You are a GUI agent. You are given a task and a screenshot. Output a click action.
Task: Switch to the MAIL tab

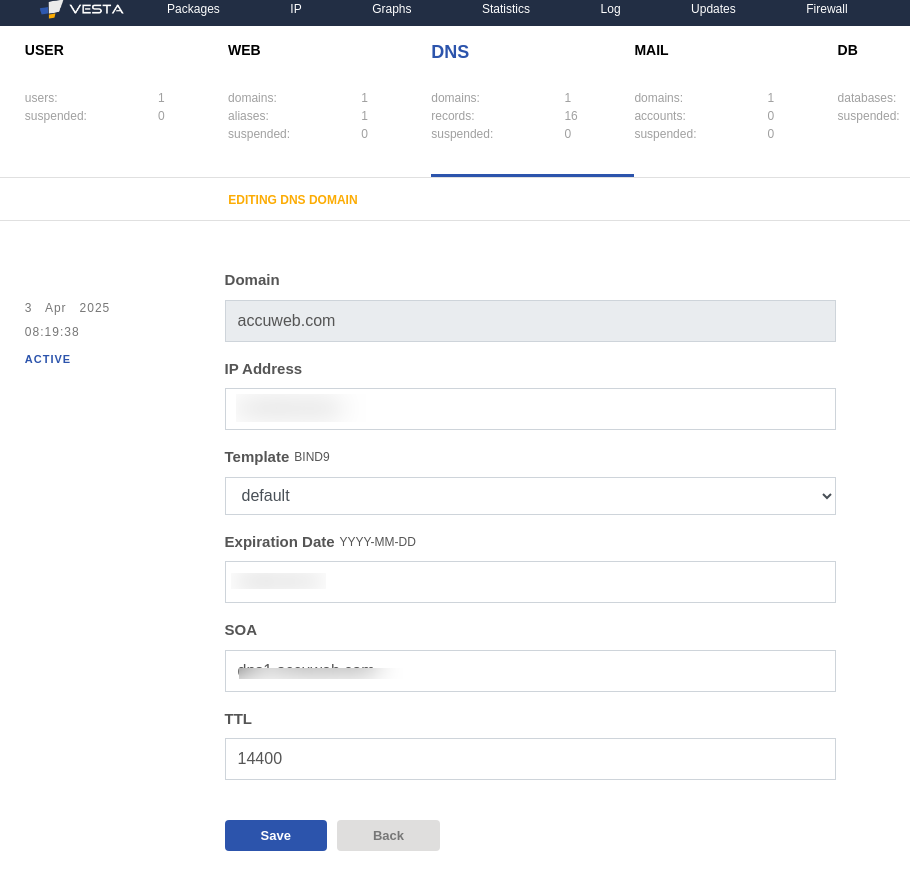651,50
